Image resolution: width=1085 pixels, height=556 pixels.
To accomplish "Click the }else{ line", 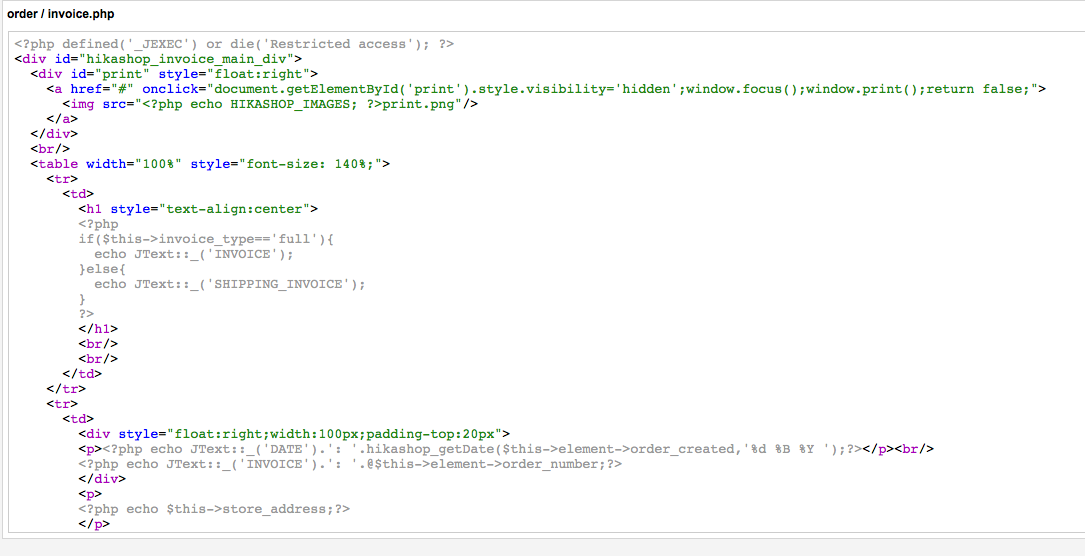I will pos(102,269).
